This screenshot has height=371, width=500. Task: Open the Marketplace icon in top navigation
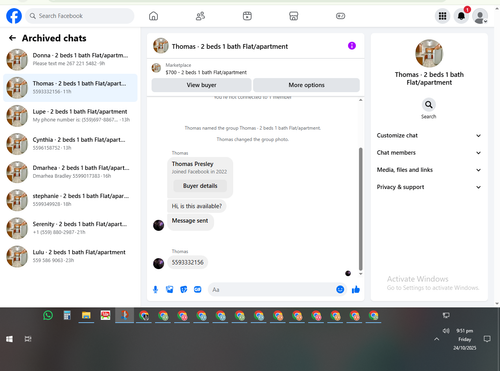pos(293,16)
